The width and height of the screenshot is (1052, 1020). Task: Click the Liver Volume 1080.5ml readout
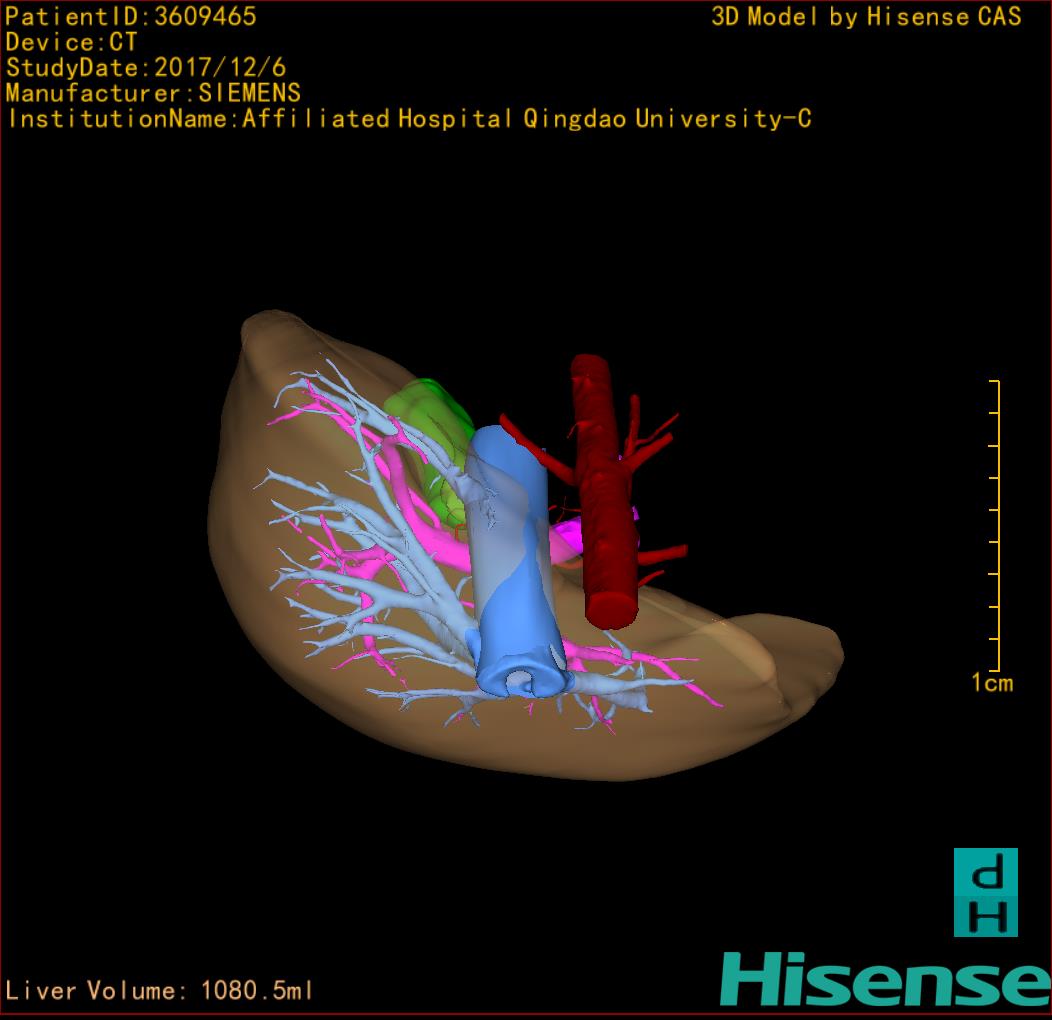pyautogui.click(x=160, y=991)
